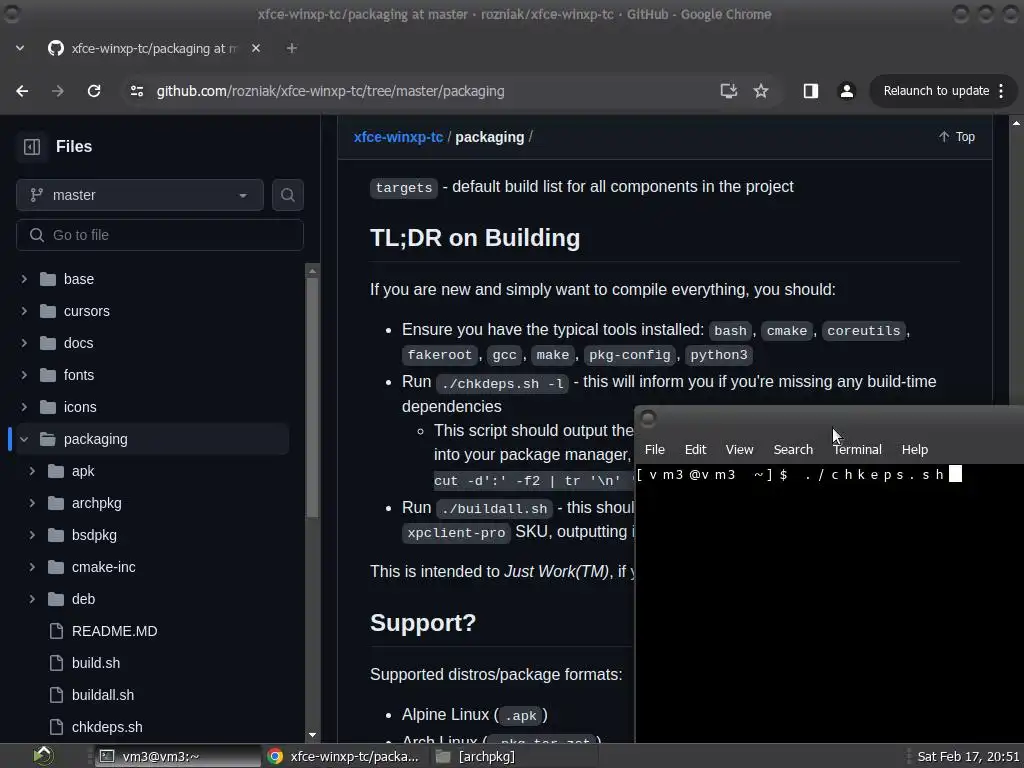Open terminal Edit menu

[x=696, y=449]
